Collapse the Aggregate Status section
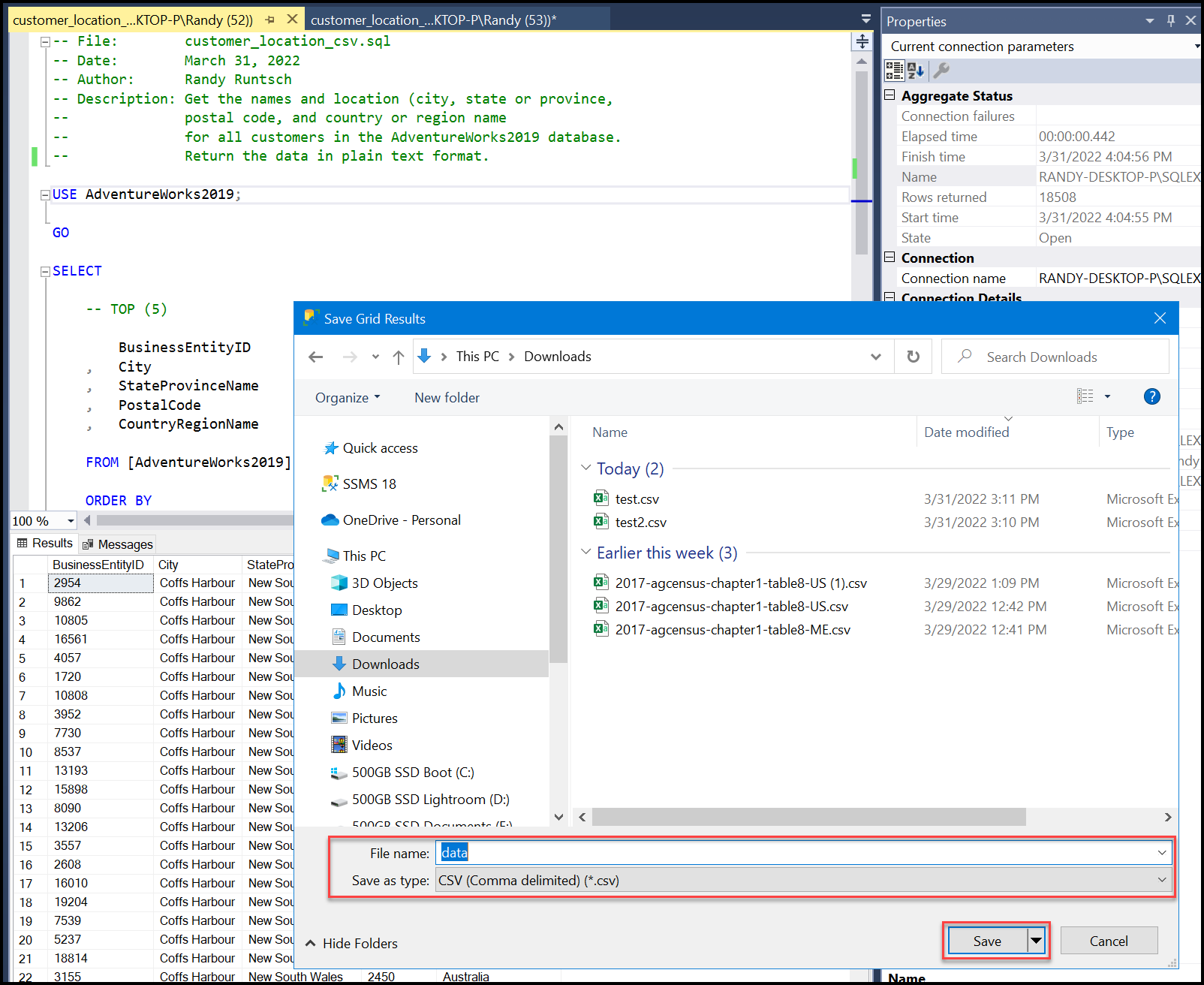The image size is (1204, 985). tap(889, 95)
